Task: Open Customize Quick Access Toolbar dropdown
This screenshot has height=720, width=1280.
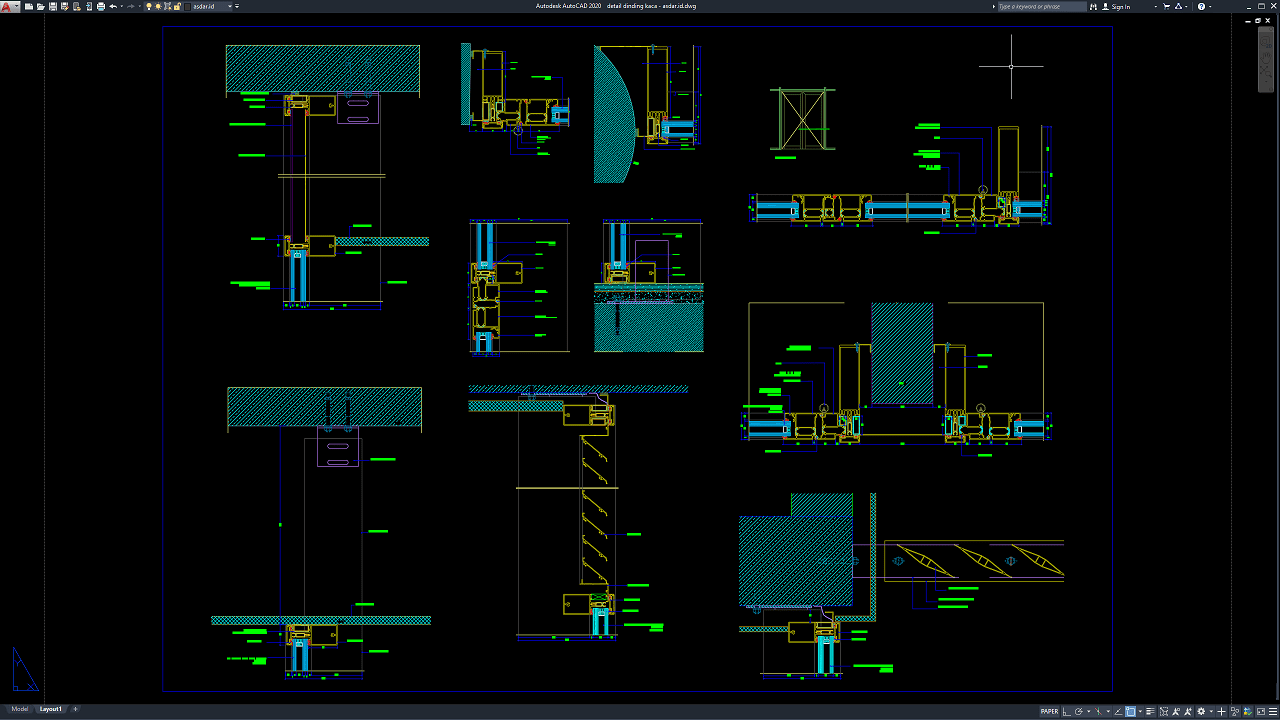Action: tap(237, 6)
